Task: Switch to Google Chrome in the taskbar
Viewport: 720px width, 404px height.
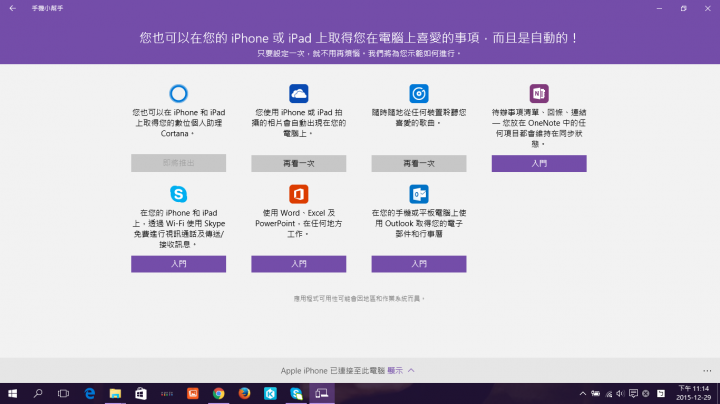Action: [219, 393]
